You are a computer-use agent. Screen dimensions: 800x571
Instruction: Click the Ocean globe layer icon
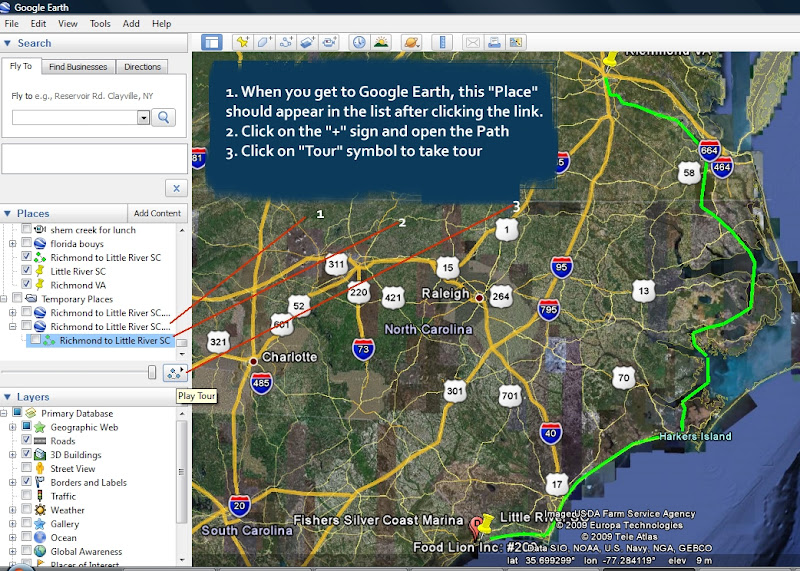tap(40, 537)
